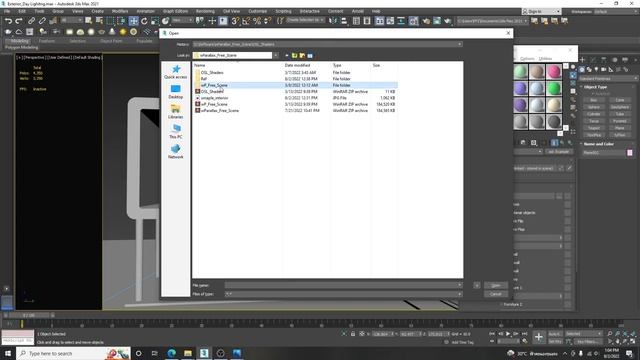The width and height of the screenshot is (640, 360).
Task: Click the Mirror tool icon
Action: tap(333, 21)
